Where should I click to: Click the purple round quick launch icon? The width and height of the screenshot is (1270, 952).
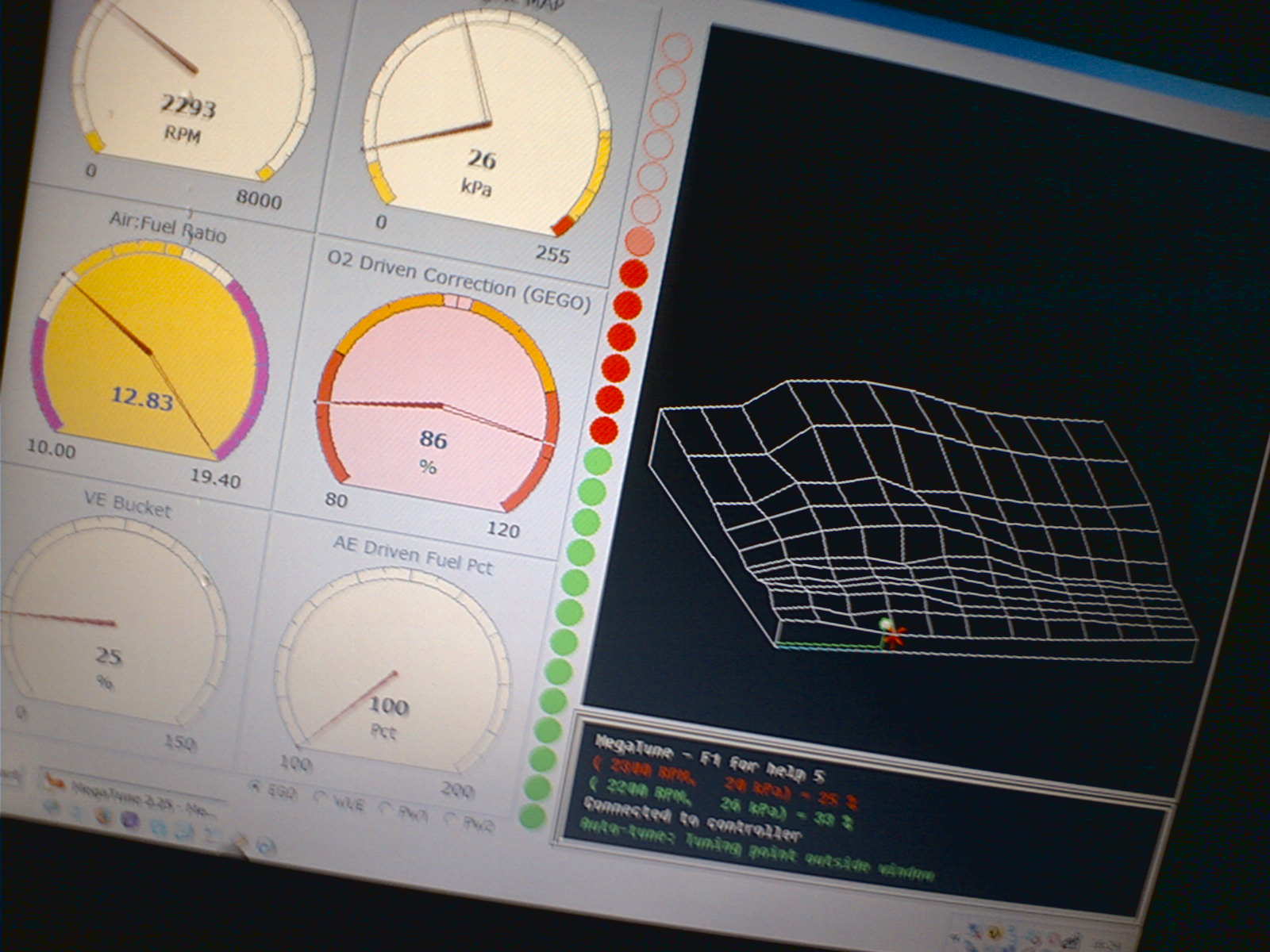tap(129, 822)
